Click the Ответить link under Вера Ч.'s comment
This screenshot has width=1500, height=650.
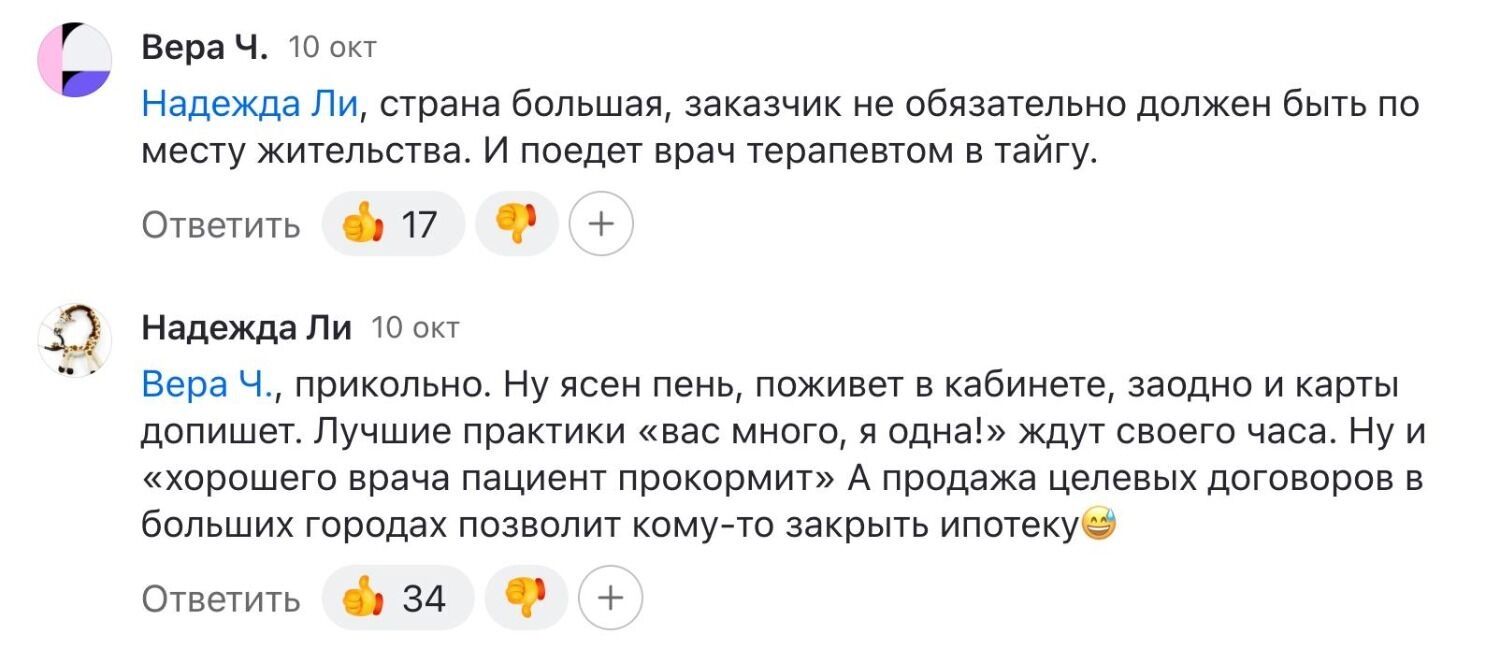click(x=221, y=225)
